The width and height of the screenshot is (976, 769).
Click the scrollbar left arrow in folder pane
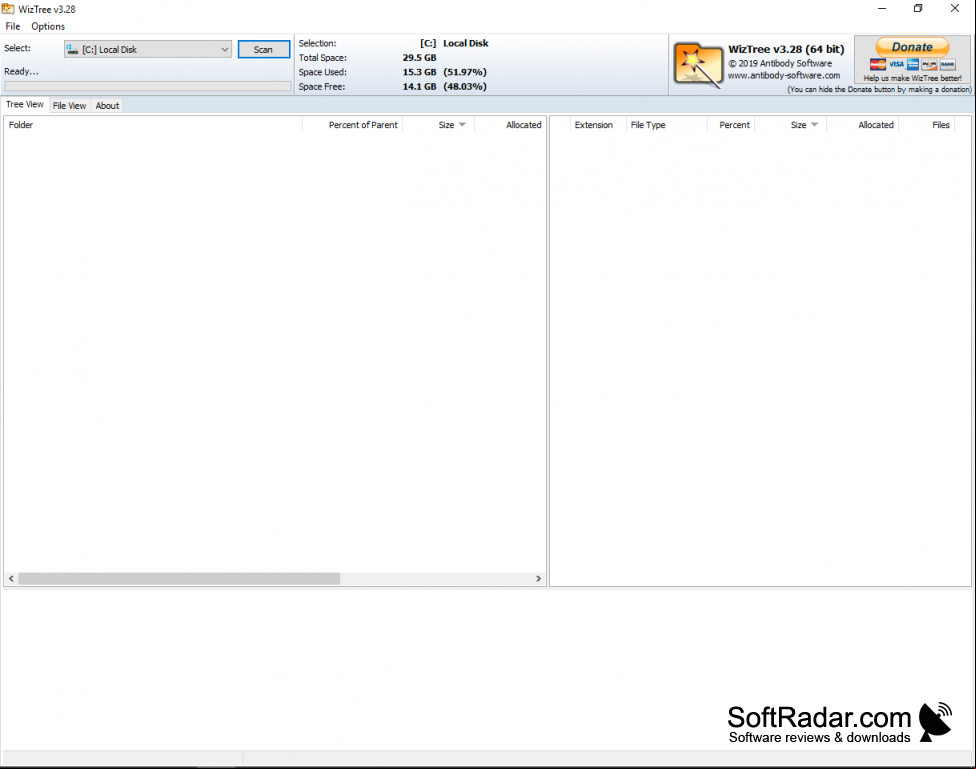pyautogui.click(x=11, y=578)
